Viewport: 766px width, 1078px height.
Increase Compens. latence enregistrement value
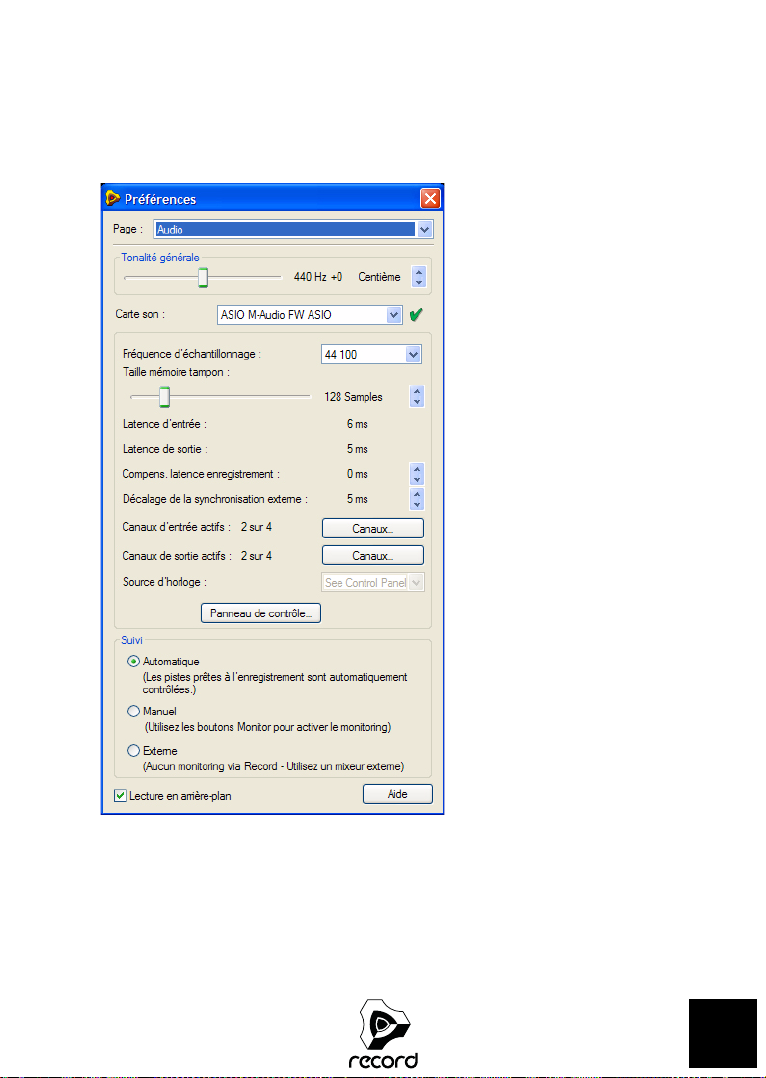(417, 469)
